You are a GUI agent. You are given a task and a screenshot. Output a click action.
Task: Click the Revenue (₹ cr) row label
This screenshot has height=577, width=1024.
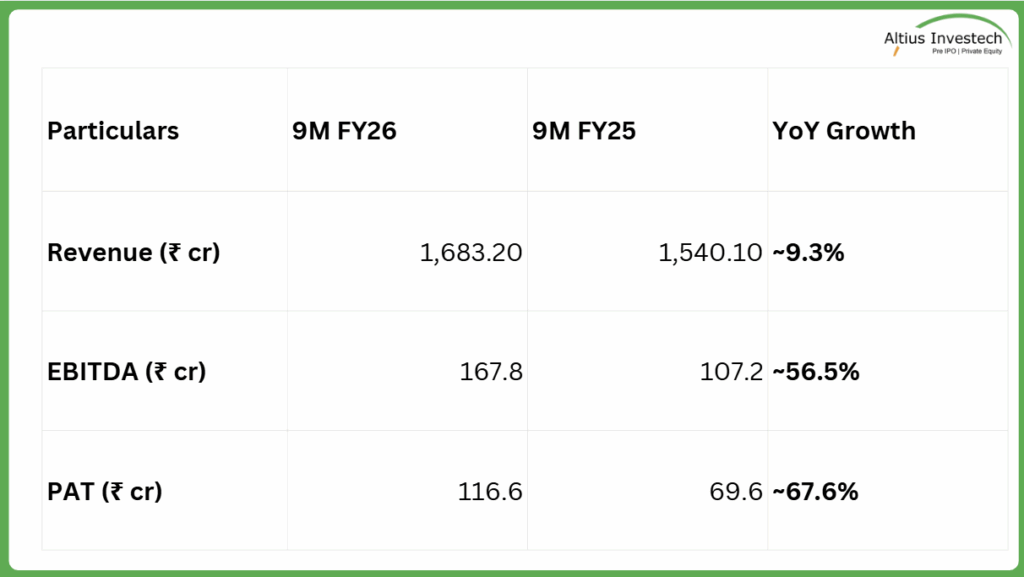(133, 252)
